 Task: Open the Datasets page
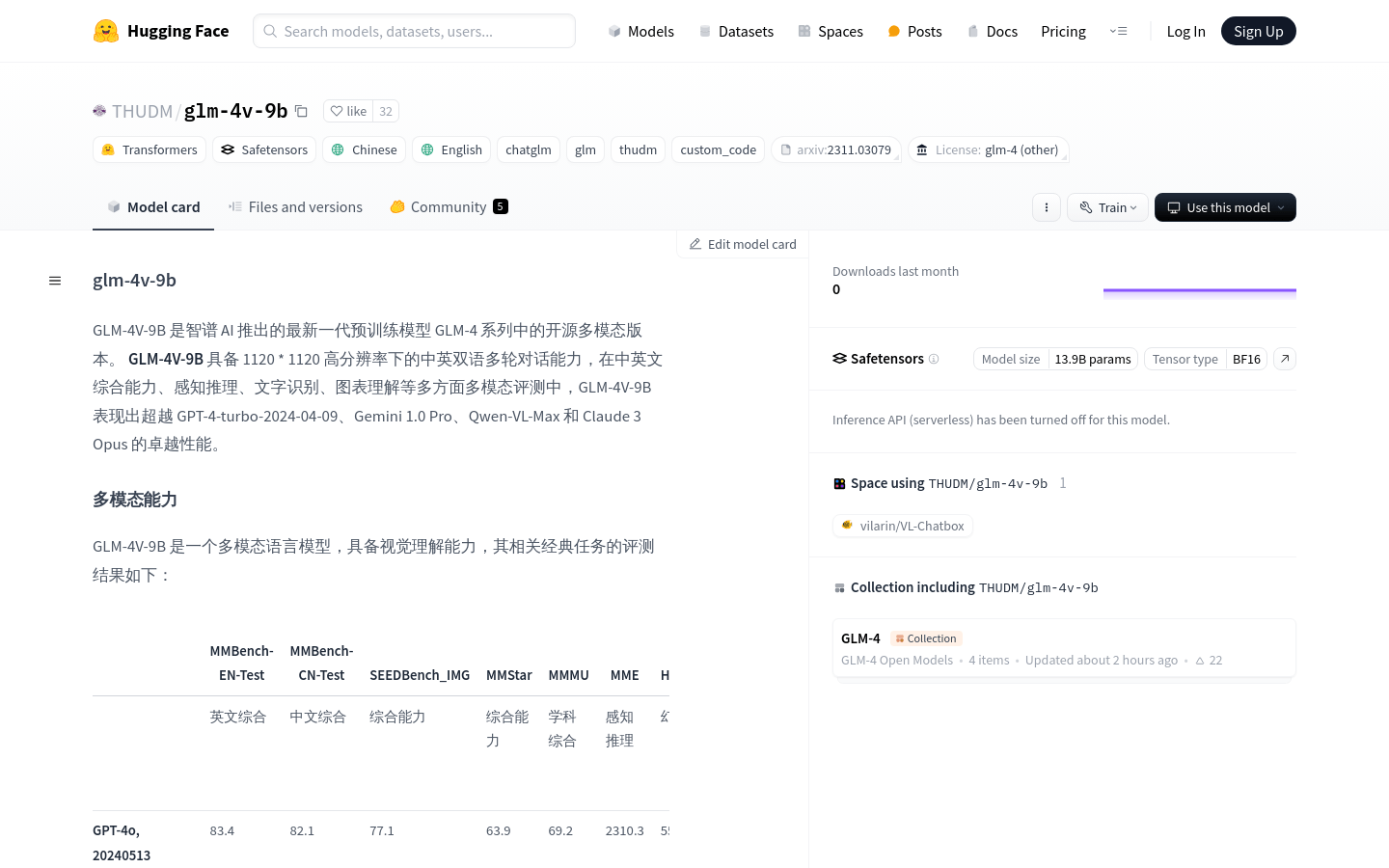[x=736, y=31]
